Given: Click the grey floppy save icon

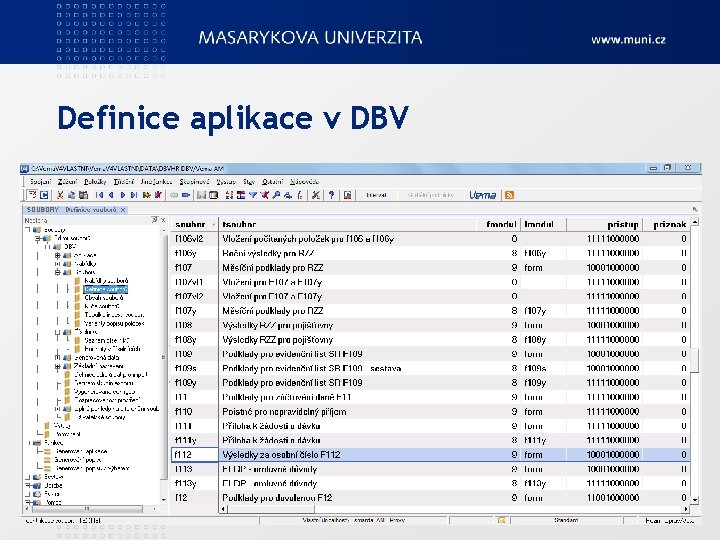Looking at the screenshot, I should [201, 195].
